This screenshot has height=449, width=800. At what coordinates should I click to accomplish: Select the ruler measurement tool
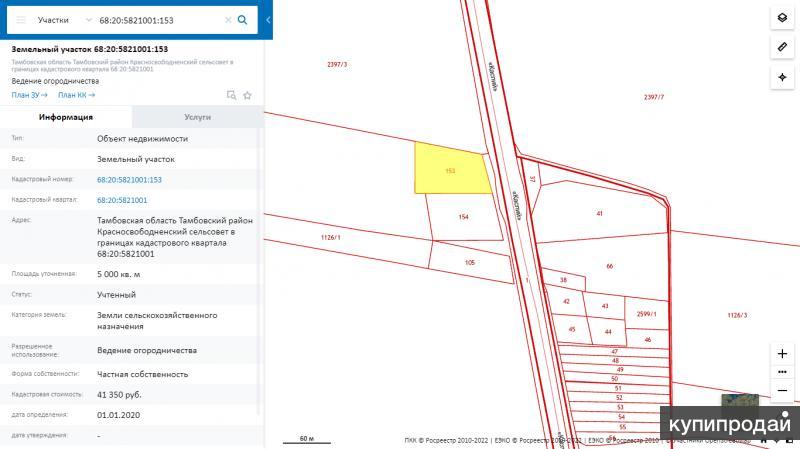781,48
